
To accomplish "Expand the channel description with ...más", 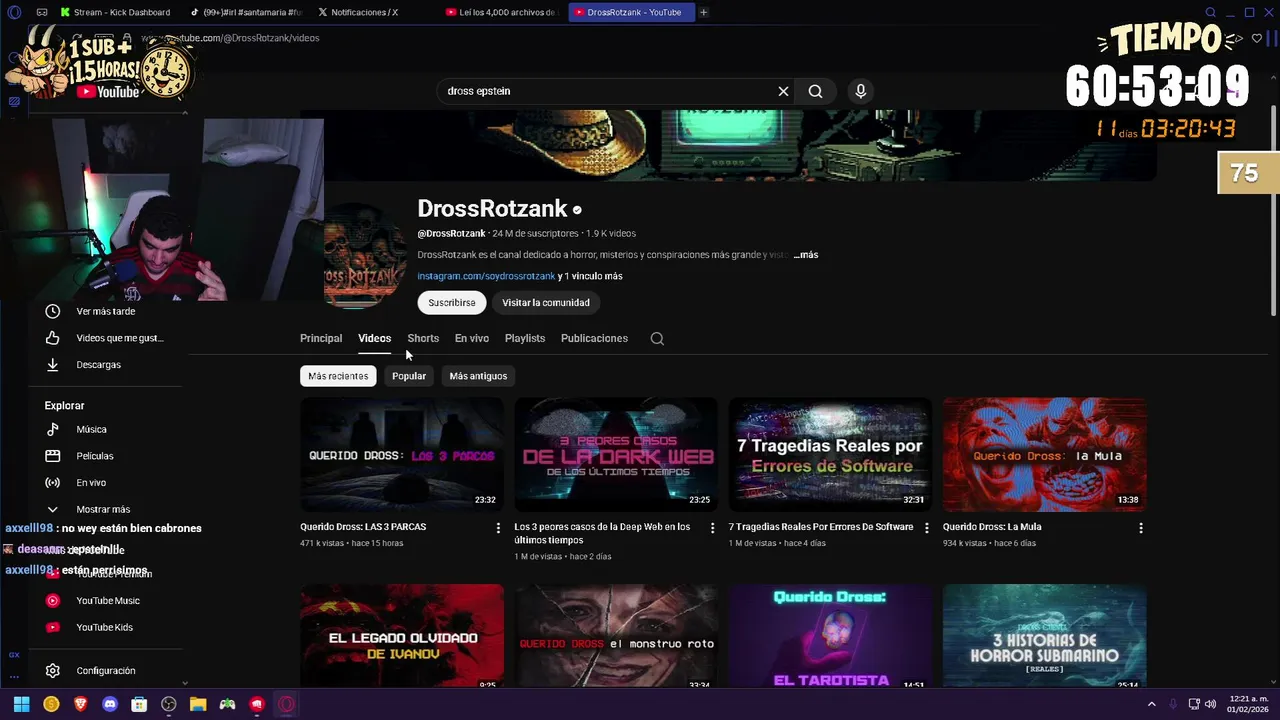I will click(806, 255).
